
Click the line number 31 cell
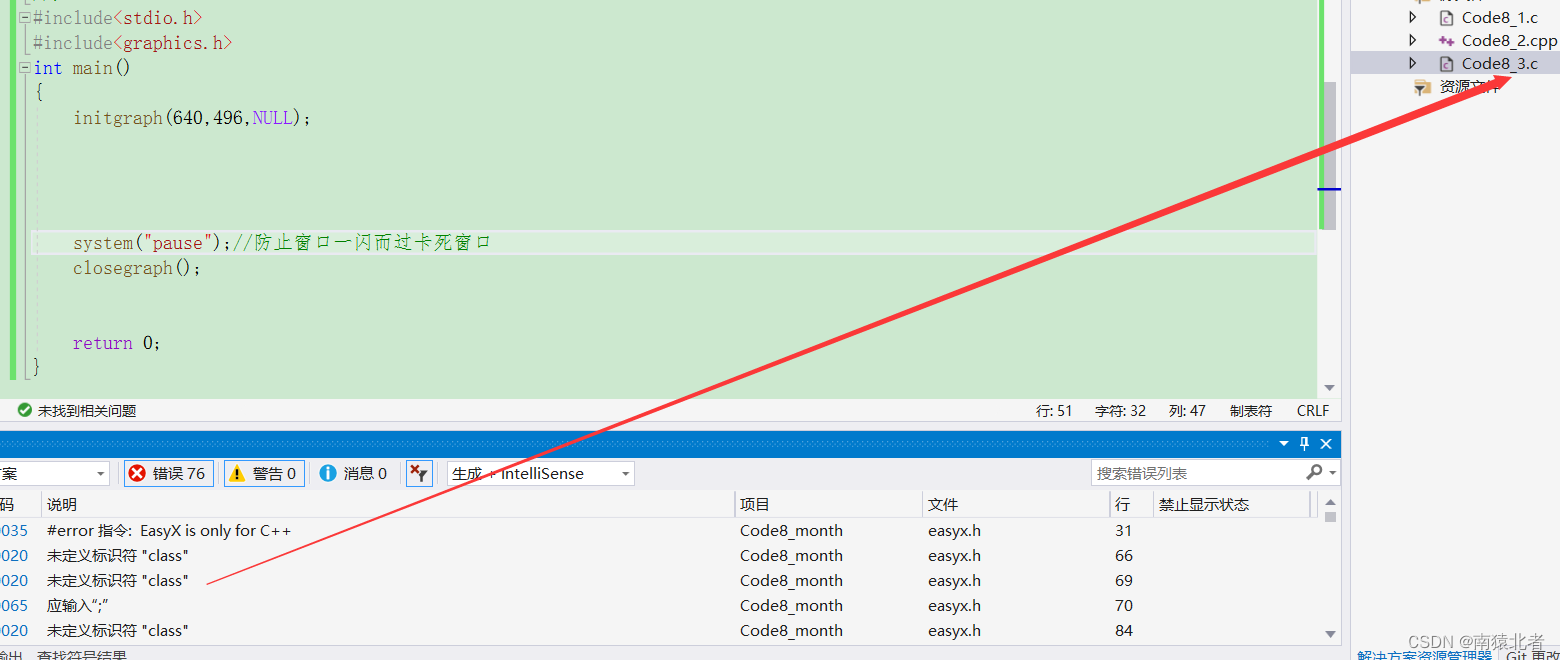1123,531
